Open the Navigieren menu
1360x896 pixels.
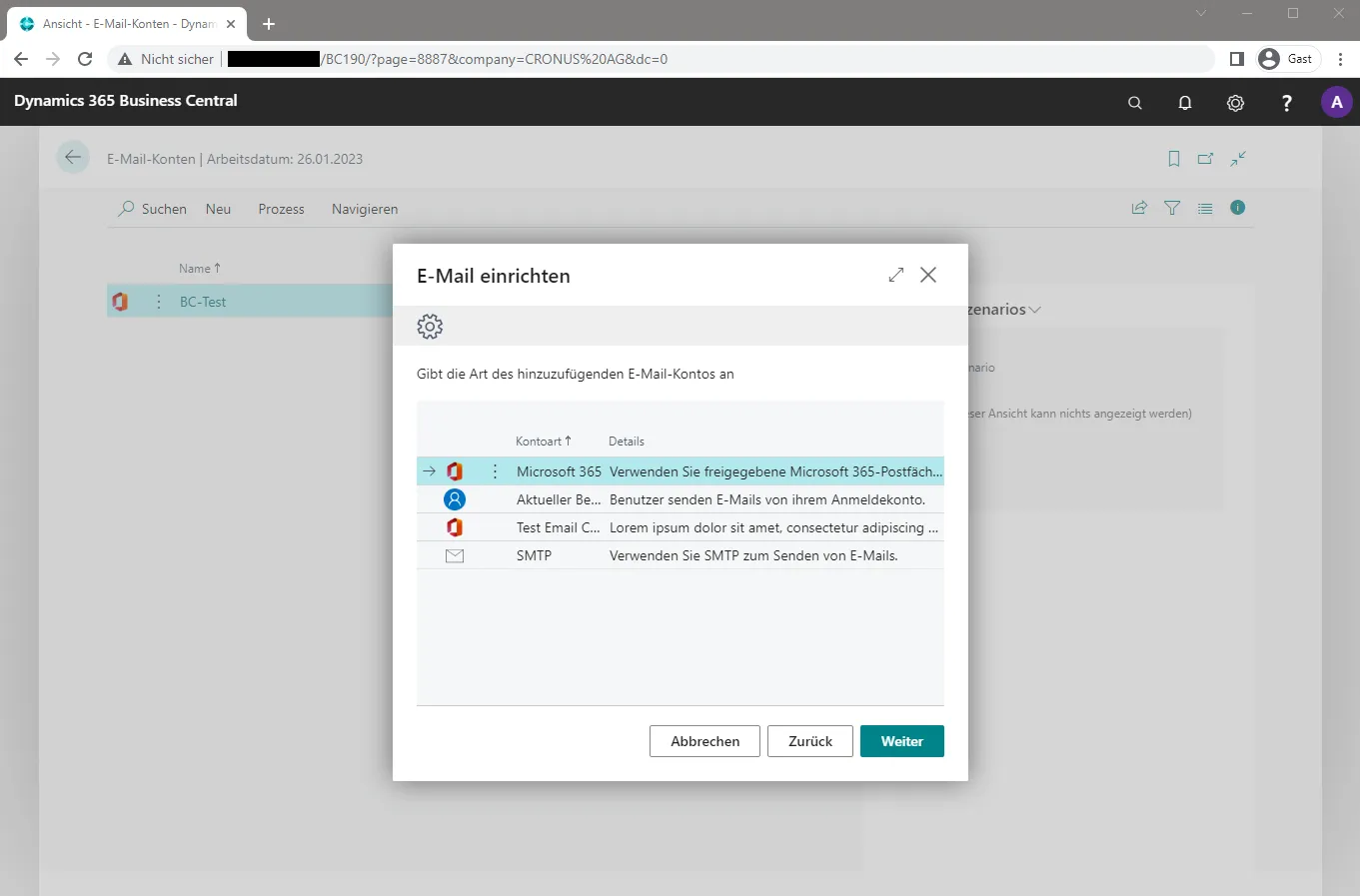coord(365,209)
